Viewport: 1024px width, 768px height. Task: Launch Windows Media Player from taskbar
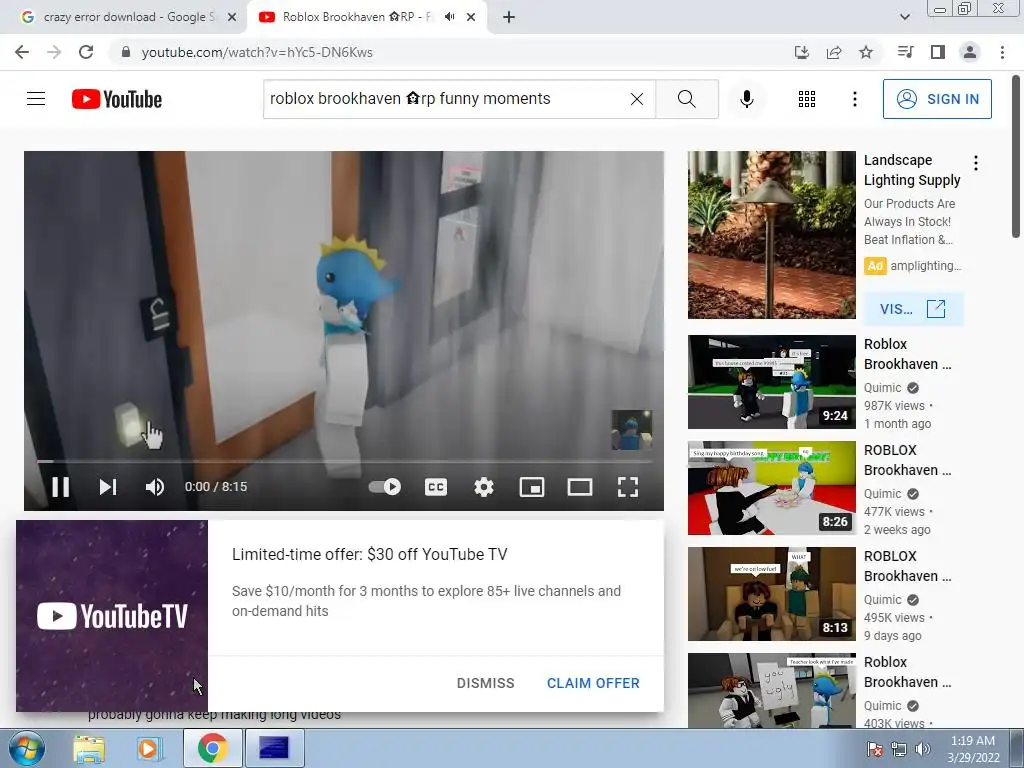pos(149,748)
